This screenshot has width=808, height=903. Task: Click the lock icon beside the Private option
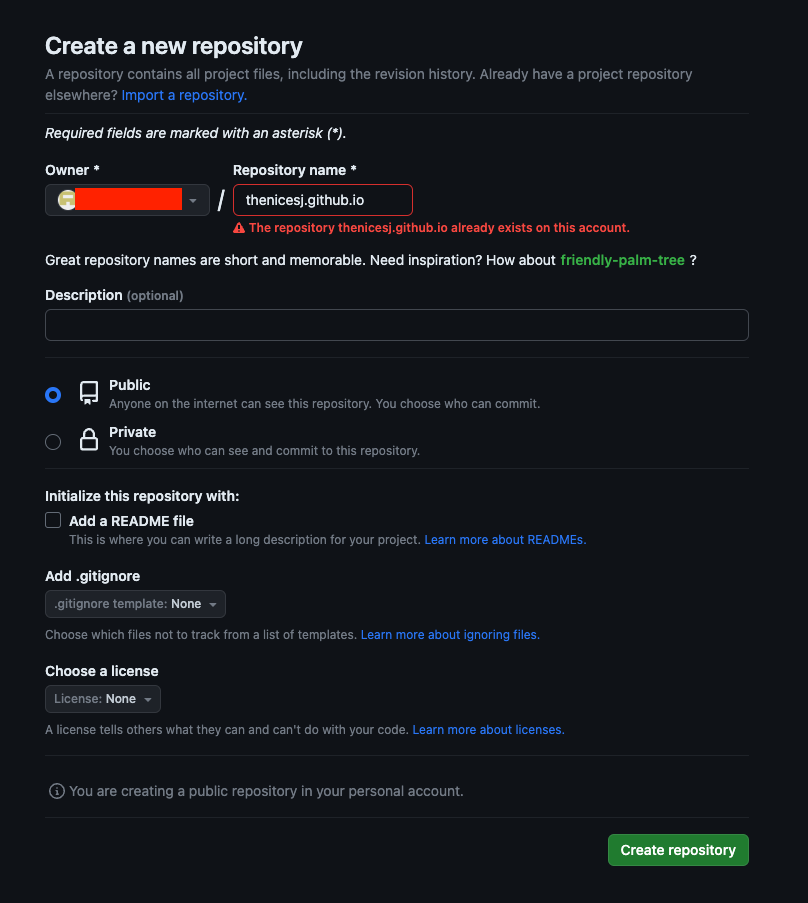88,441
